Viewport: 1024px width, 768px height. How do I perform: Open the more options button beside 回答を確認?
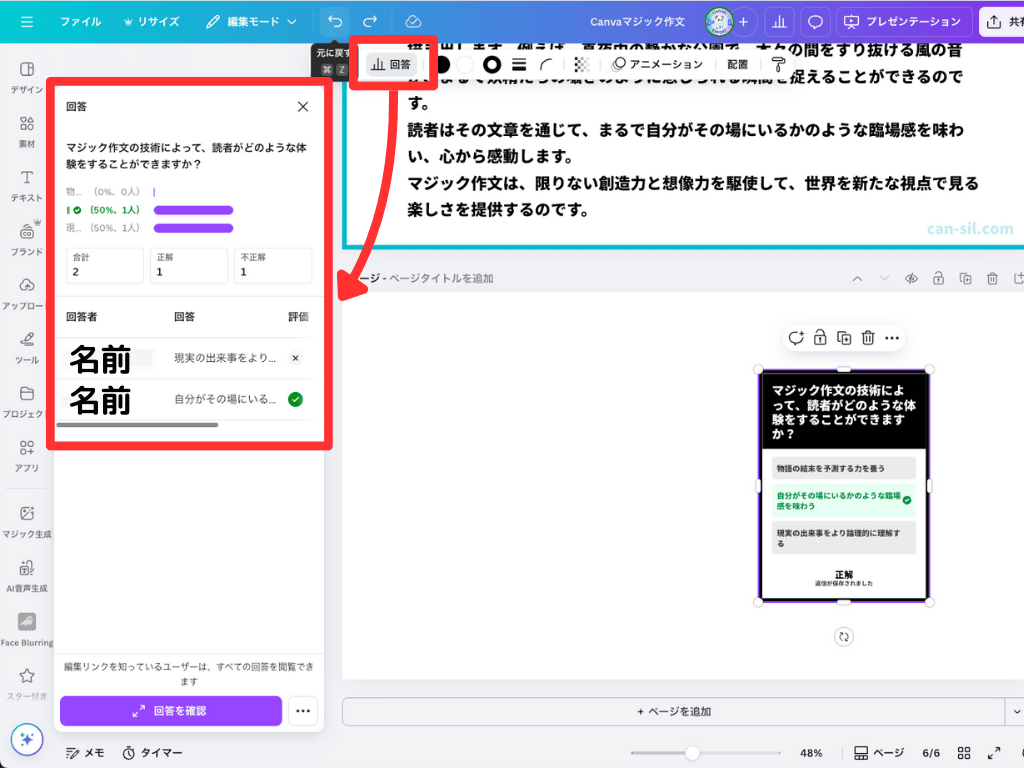302,711
